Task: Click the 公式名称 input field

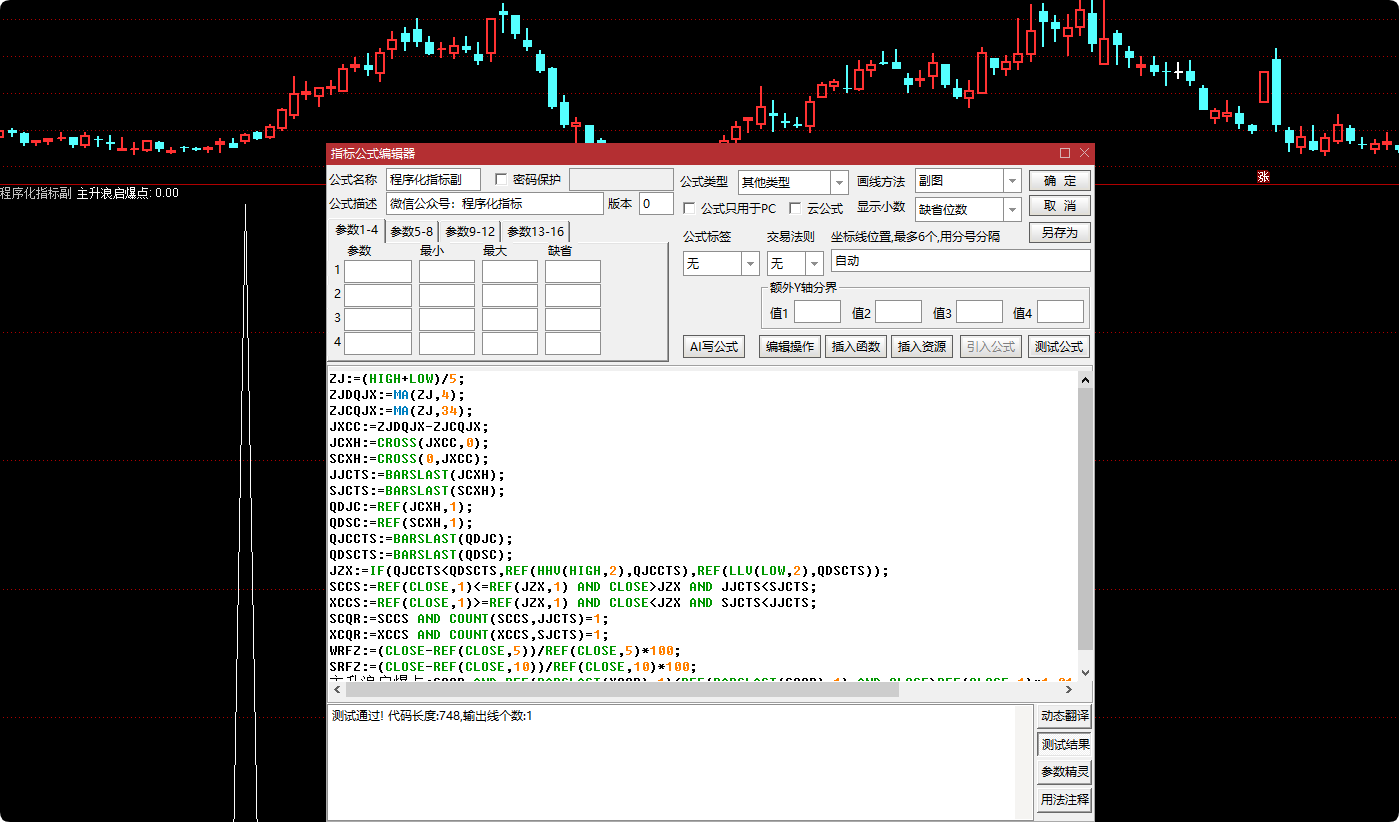Action: (433, 180)
